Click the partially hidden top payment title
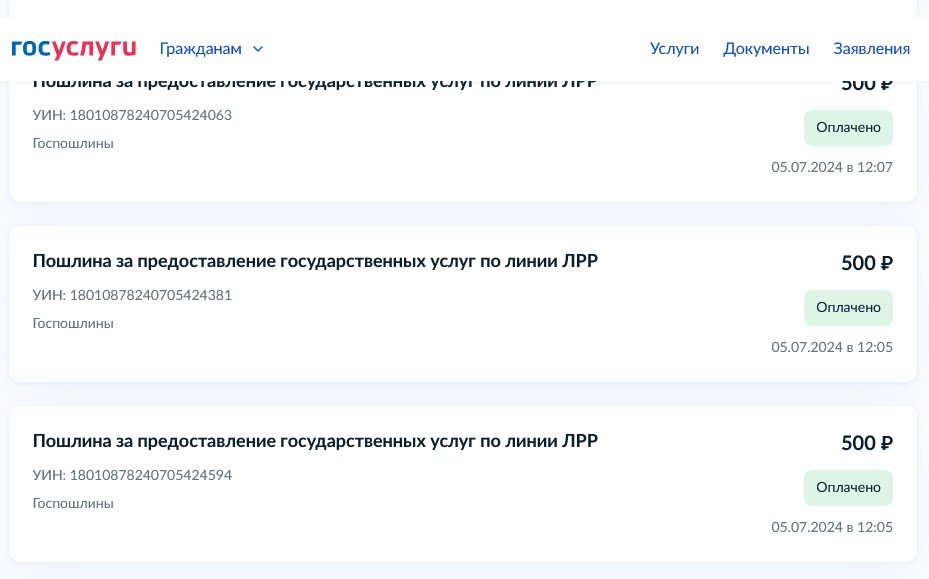The width and height of the screenshot is (929, 579). pyautogui.click(x=315, y=86)
